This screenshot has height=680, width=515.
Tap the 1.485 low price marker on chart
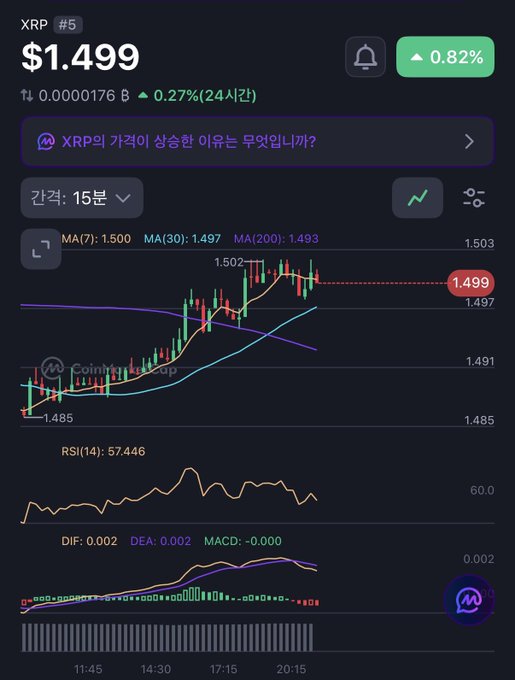[58, 418]
